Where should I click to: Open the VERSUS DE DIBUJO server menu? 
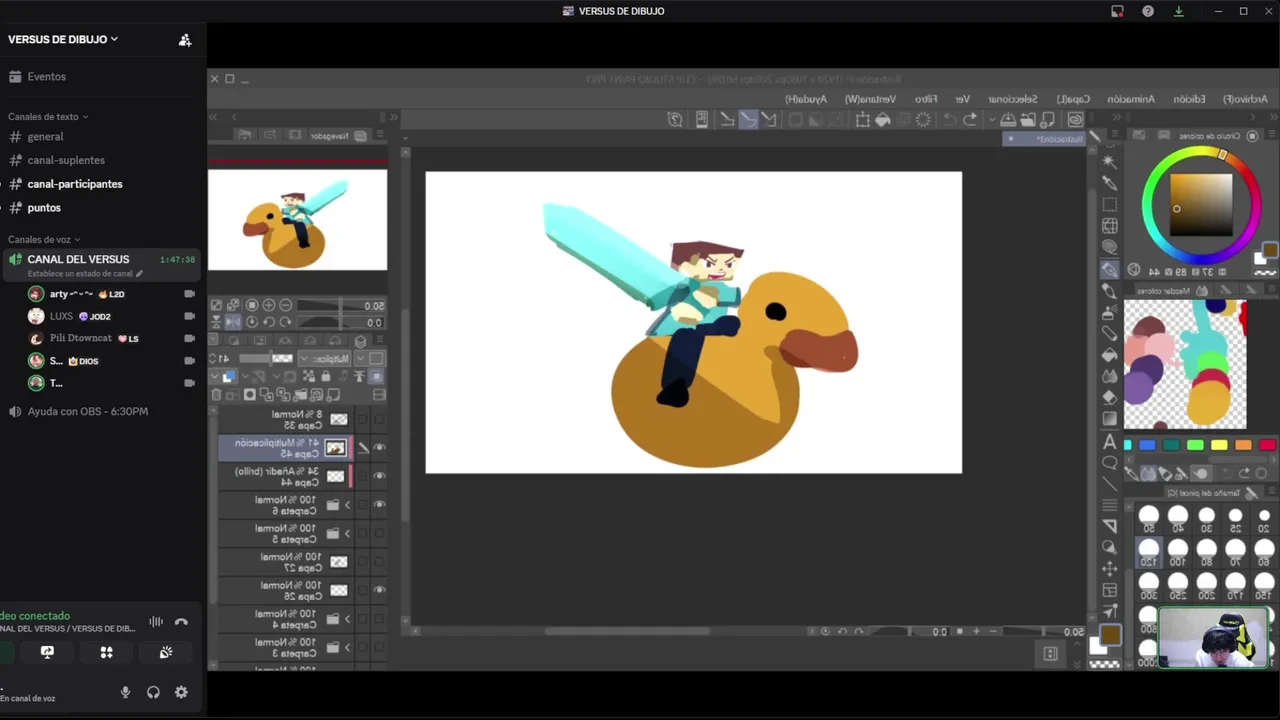[63, 39]
